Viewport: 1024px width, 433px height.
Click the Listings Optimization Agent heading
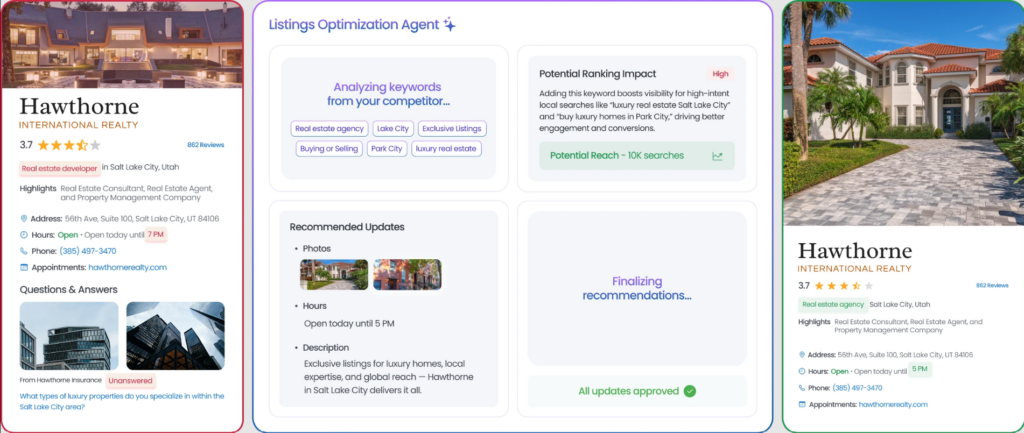click(x=354, y=25)
